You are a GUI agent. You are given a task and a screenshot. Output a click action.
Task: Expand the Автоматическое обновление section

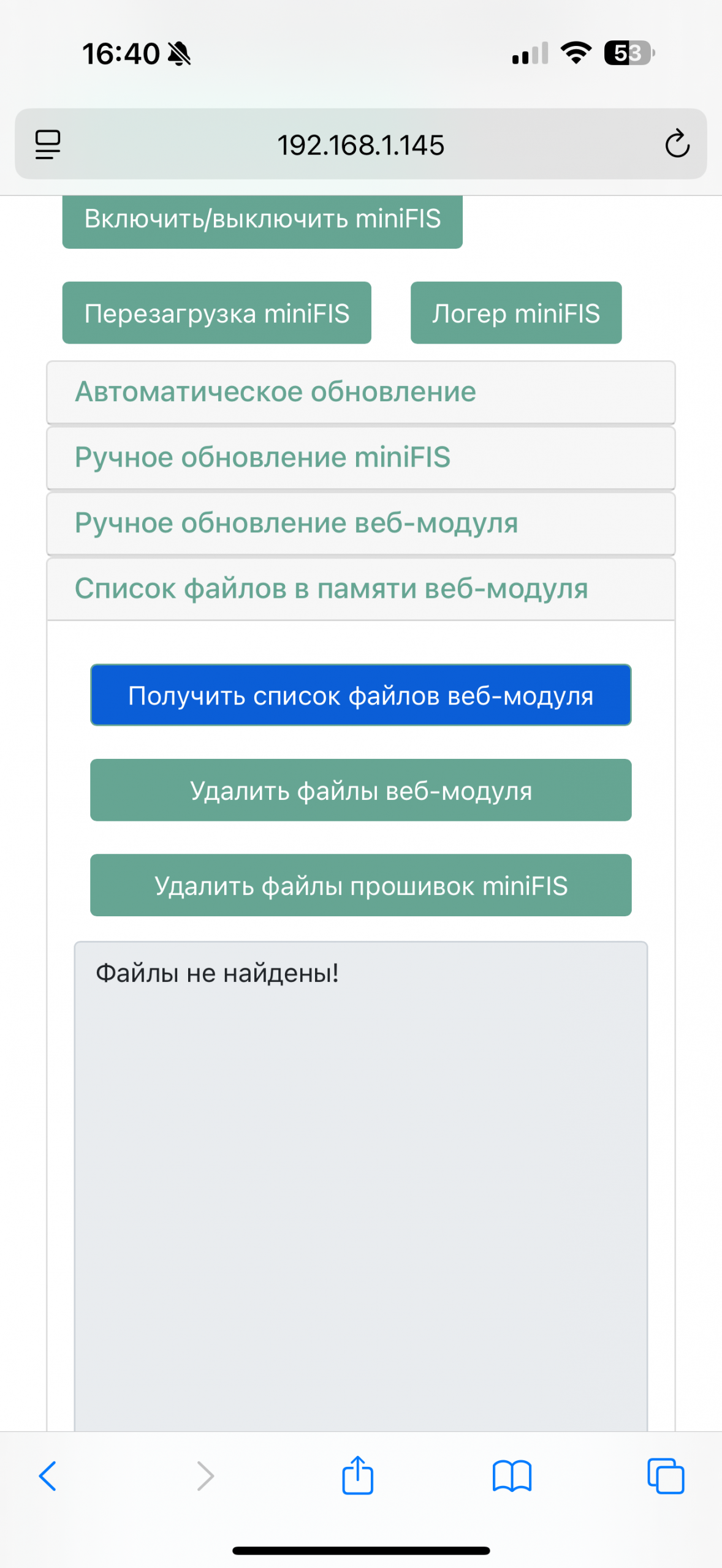pyautogui.click(x=360, y=392)
